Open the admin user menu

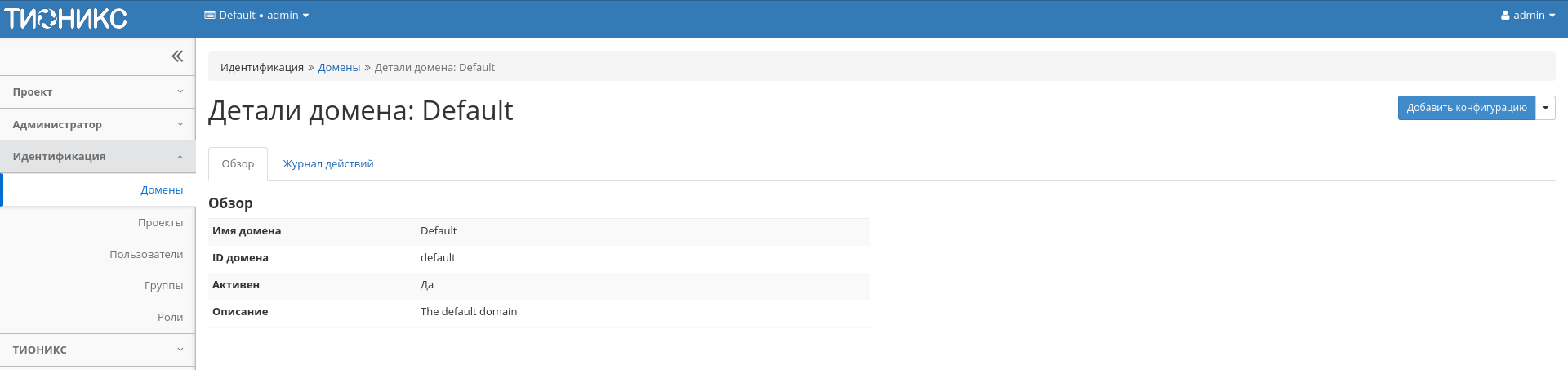pos(1527,16)
